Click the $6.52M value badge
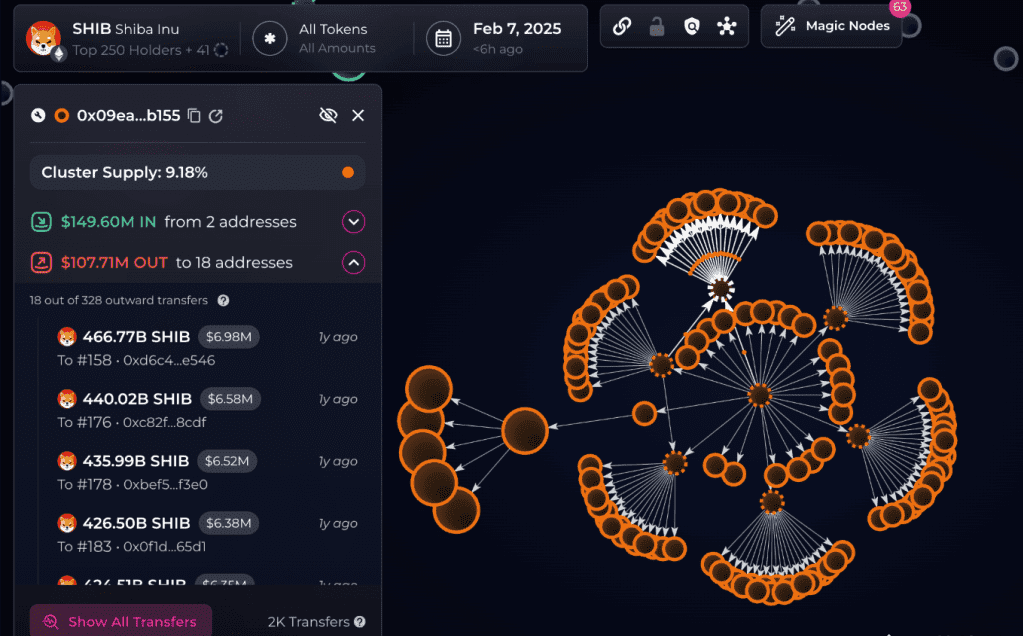 [x=227, y=461]
